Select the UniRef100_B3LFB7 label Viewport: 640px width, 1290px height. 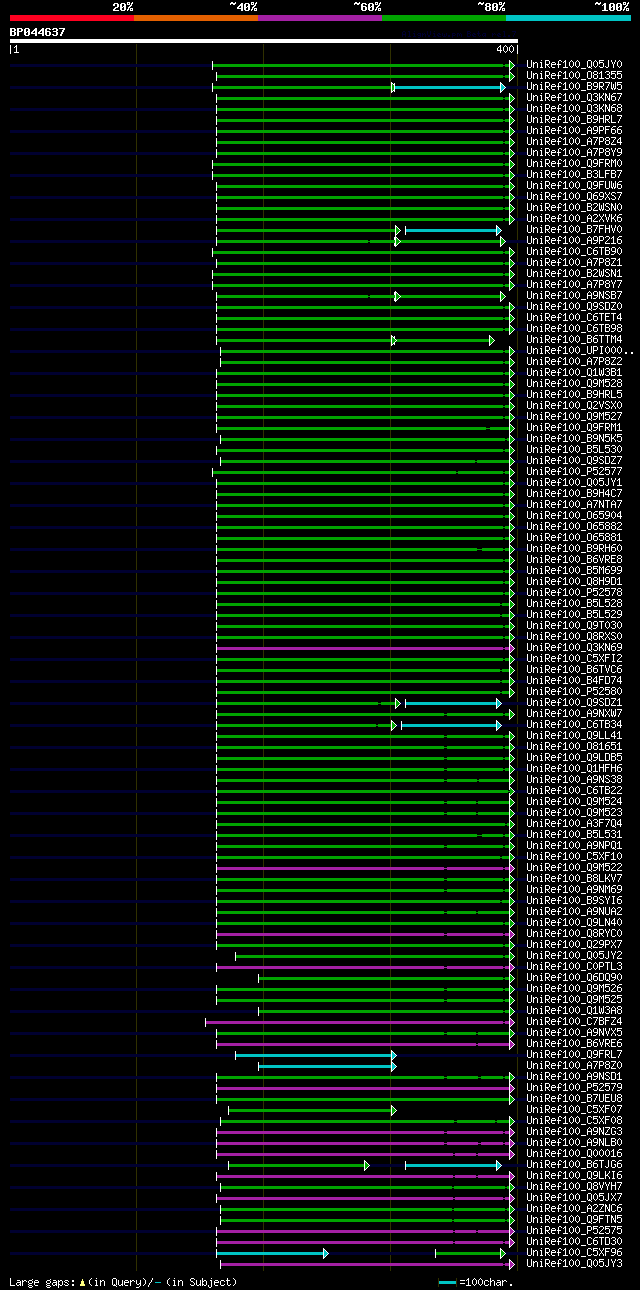click(x=574, y=174)
